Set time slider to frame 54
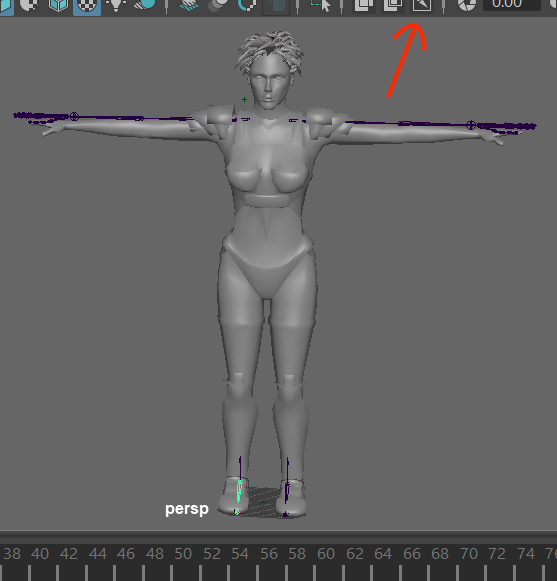557x581 pixels. point(240,554)
